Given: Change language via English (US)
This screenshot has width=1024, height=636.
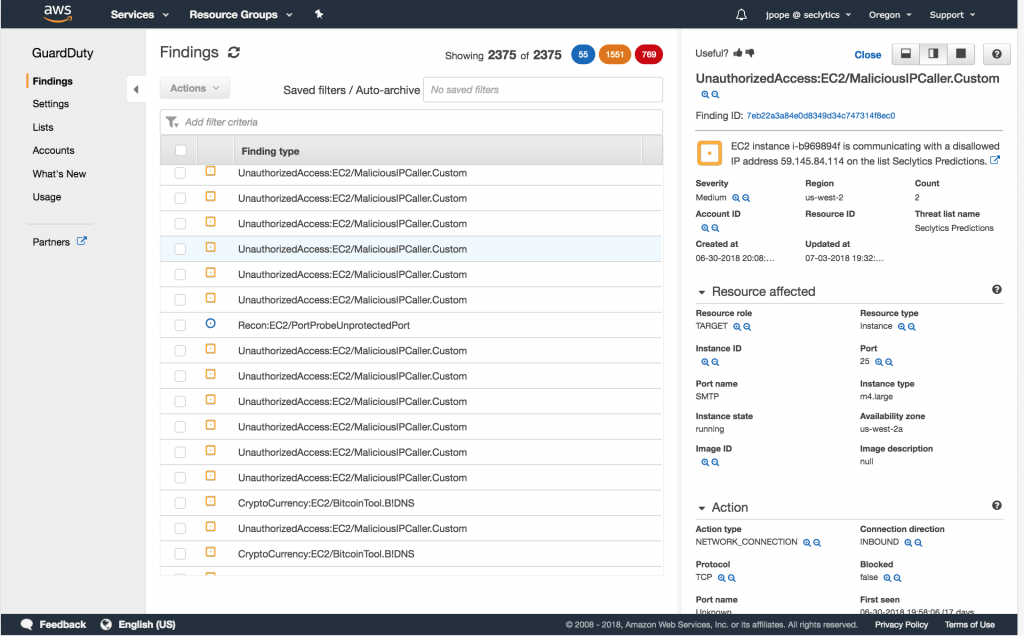Looking at the screenshot, I should point(138,624).
